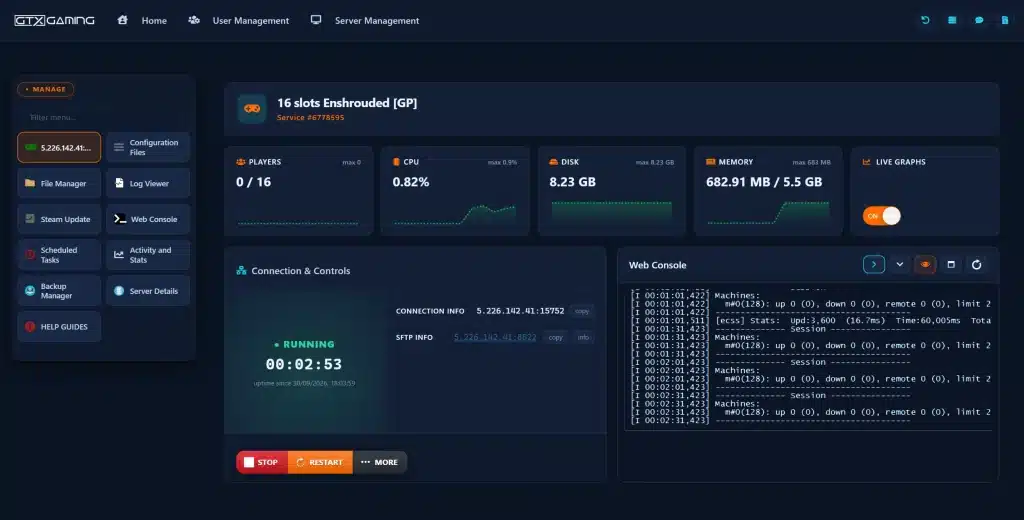This screenshot has width=1024, height=520.
Task: Click the 682.91 MB / 5.5 GB memory value
Action: (764, 182)
